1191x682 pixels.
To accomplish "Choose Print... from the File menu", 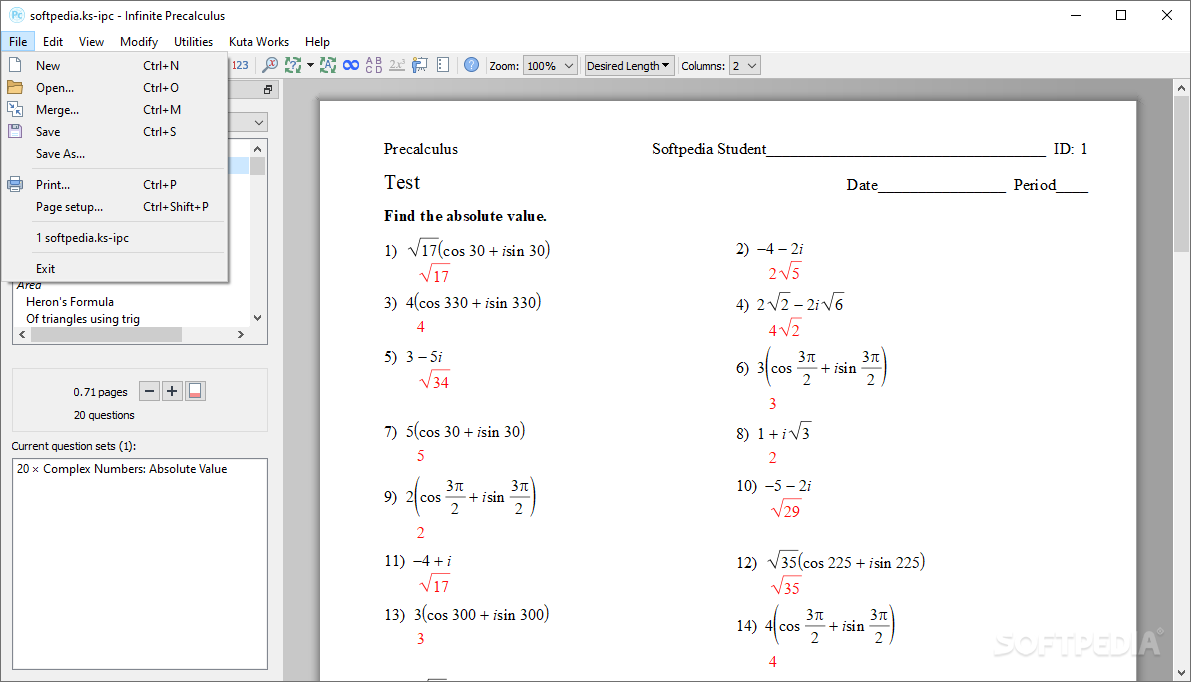I will (x=114, y=185).
